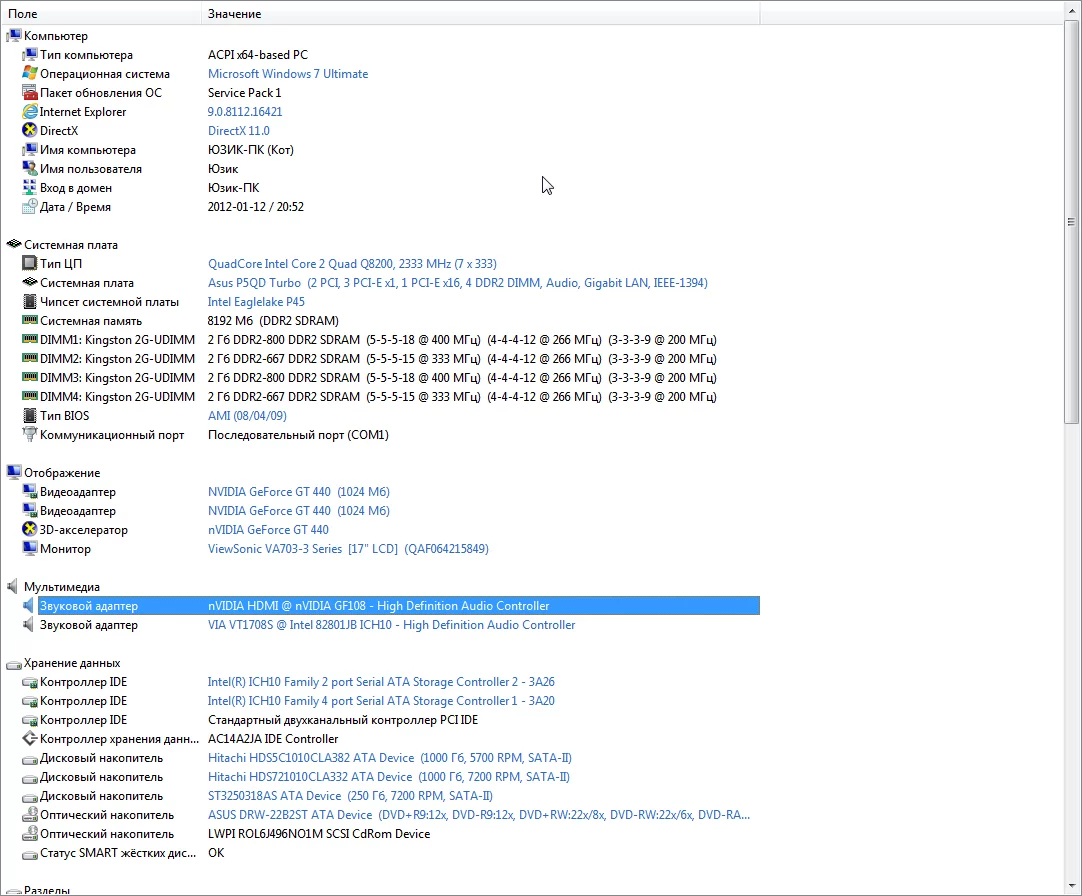Select the Вход в домен row label
The width and height of the screenshot is (1082, 896).
(76, 188)
